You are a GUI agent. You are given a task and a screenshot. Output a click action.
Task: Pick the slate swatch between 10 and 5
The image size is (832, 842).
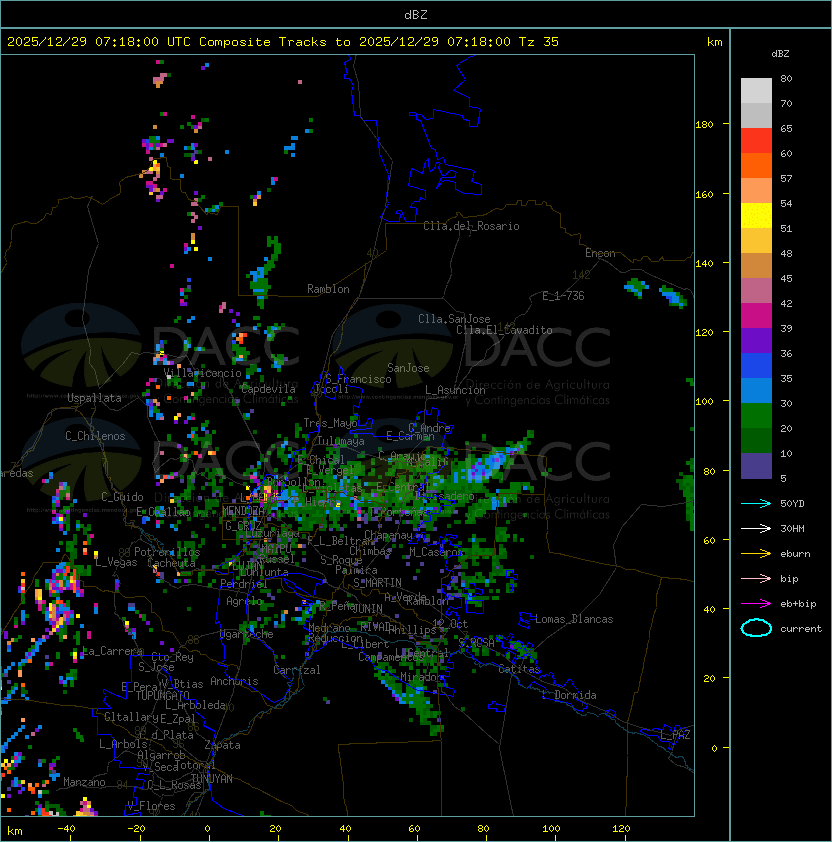point(756,466)
